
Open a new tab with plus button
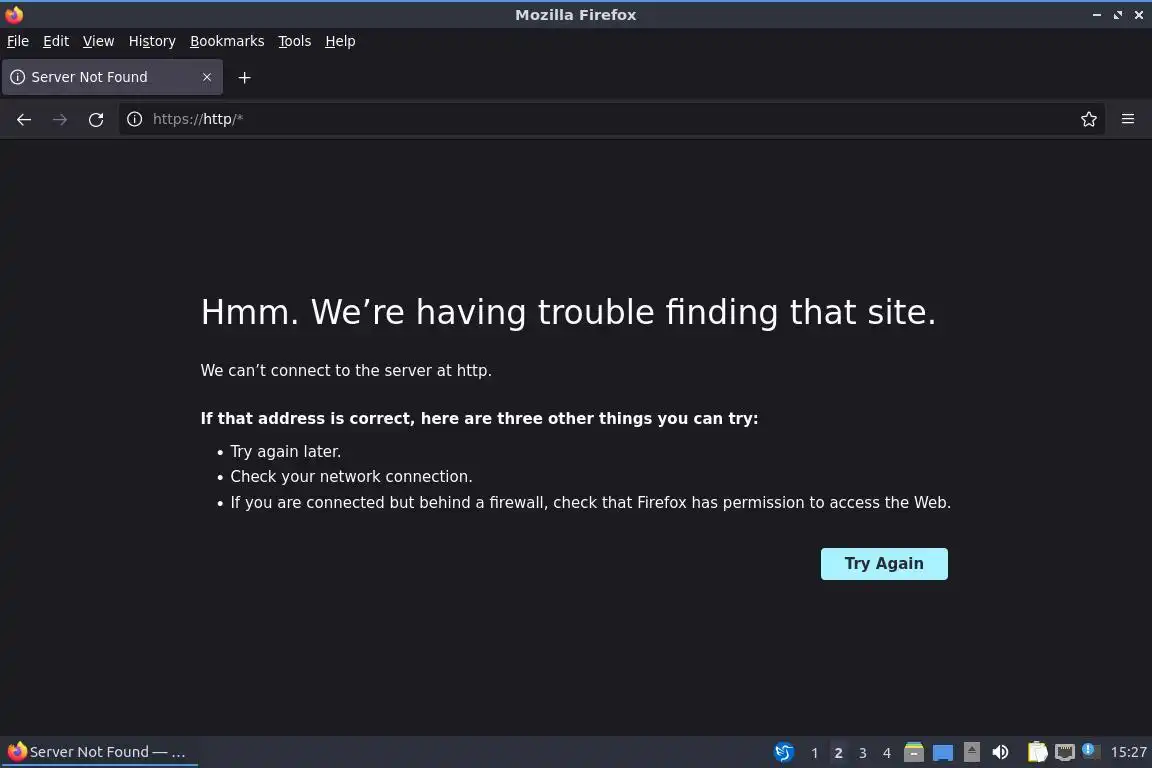click(245, 77)
